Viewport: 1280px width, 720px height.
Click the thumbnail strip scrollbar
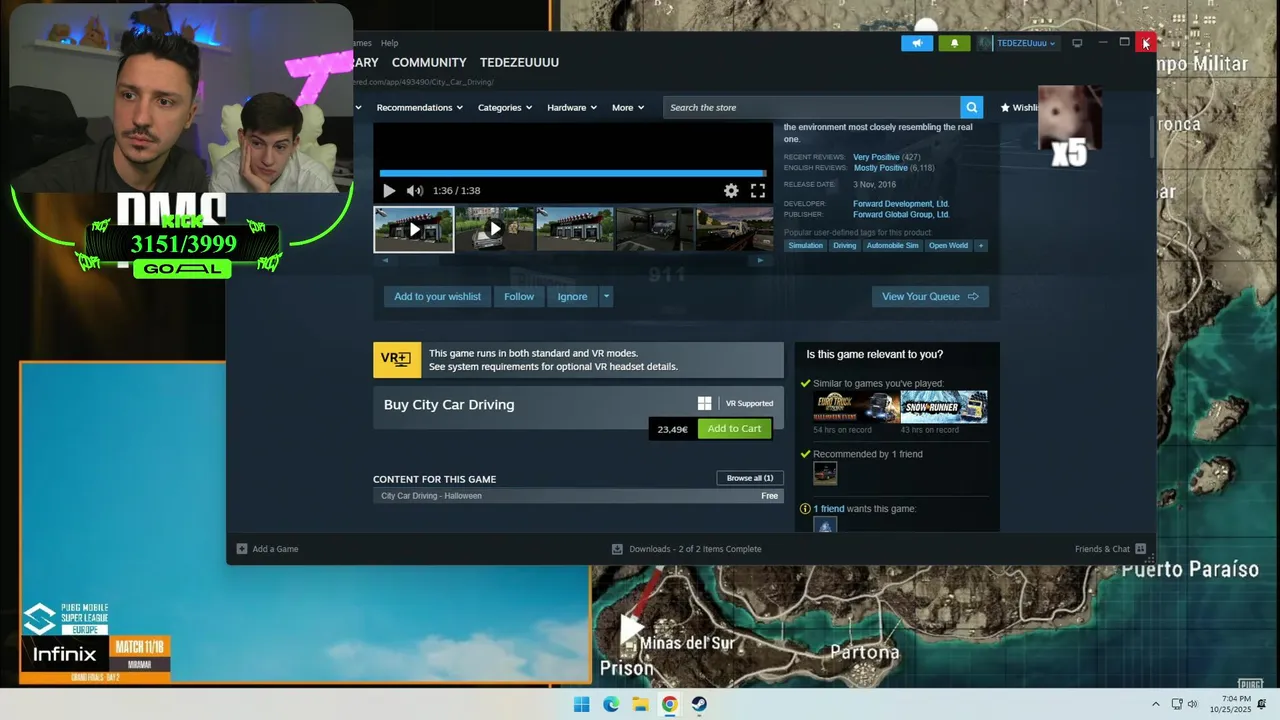click(572, 260)
